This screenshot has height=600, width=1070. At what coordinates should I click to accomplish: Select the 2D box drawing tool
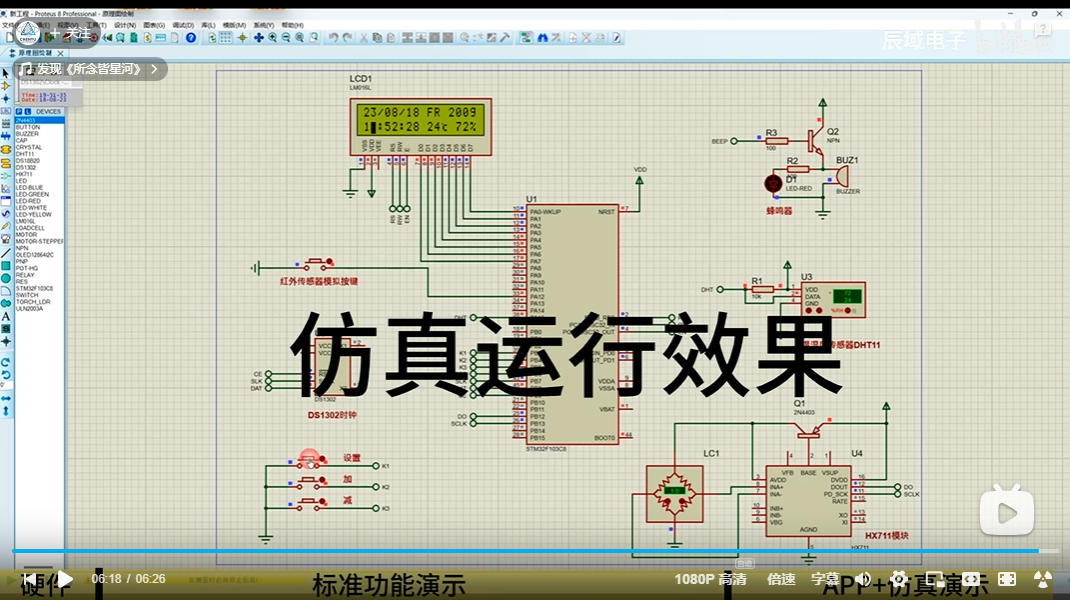coord(5,266)
